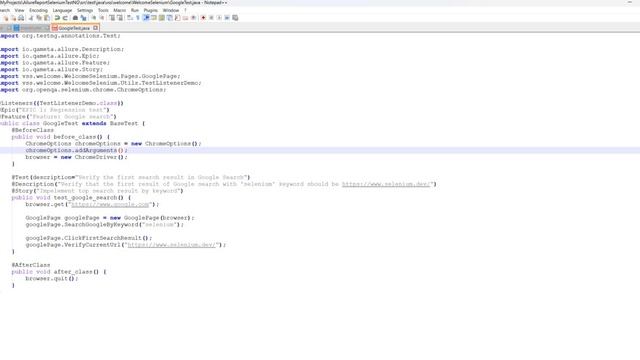Viewport: 640px width, 360px height.
Task: Click the Print toolbar icon
Action: [21, 18]
